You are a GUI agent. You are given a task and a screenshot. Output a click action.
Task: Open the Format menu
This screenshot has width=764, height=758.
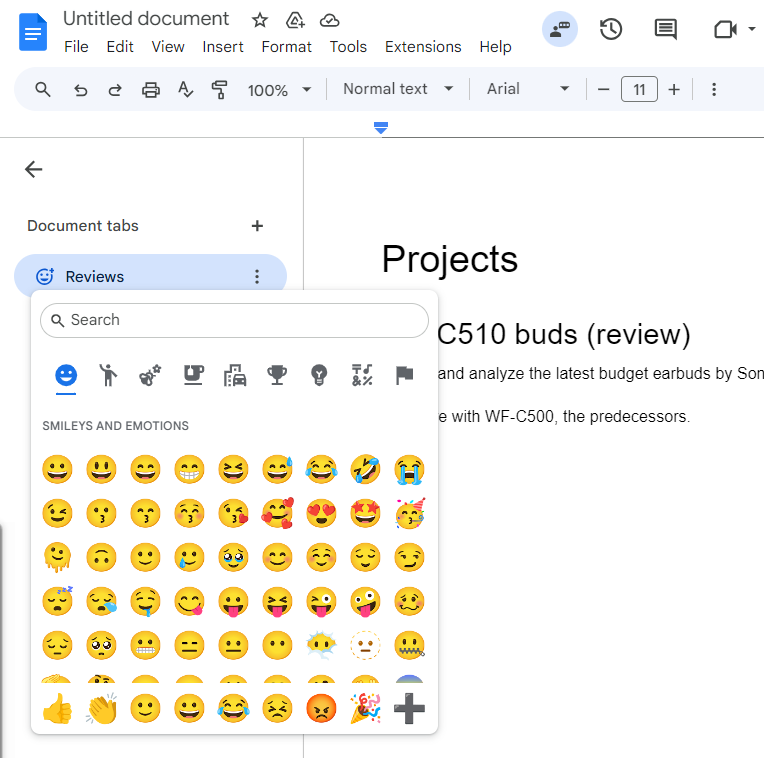coord(286,47)
